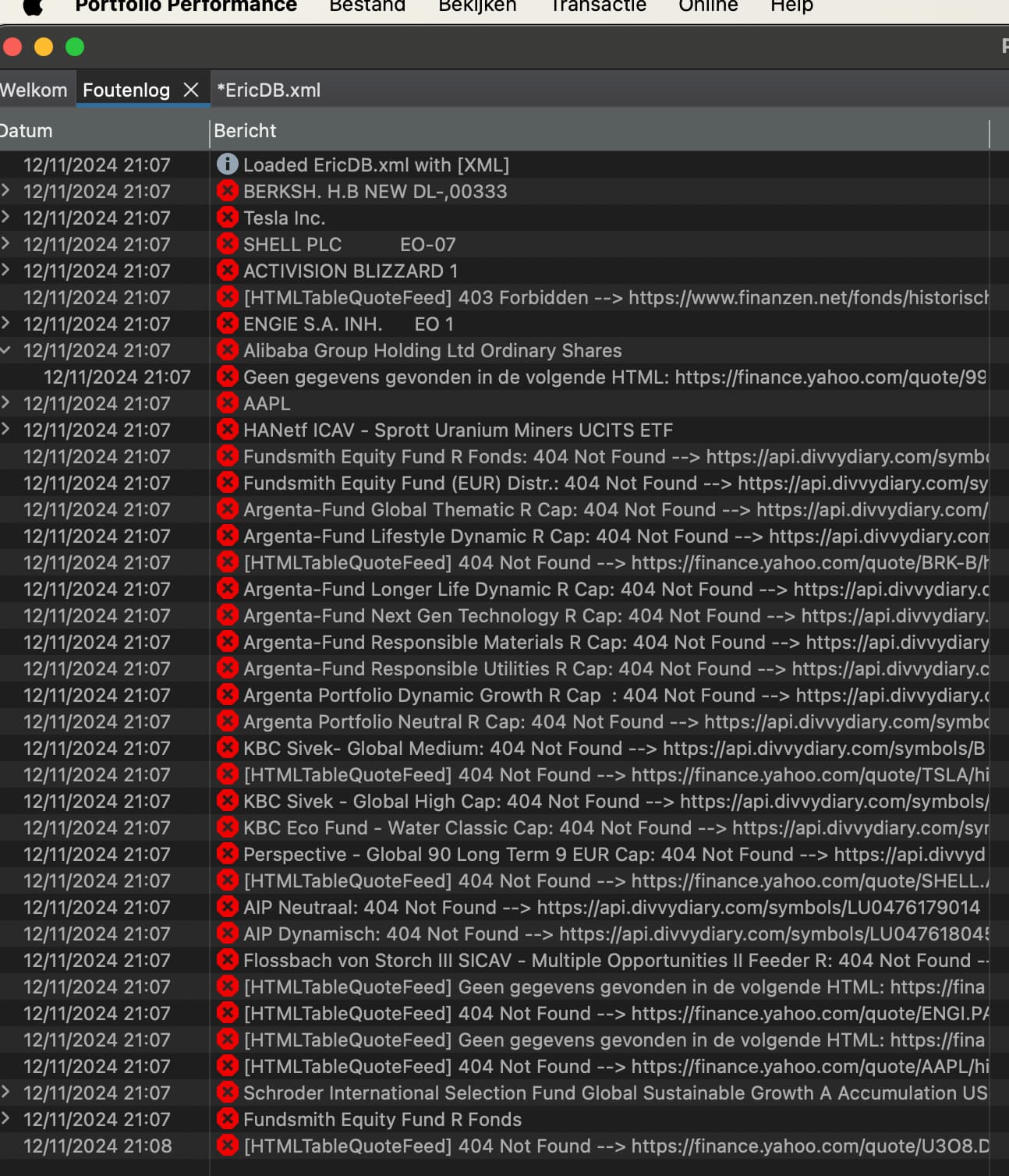
Task: Open the Apple menu
Action: click(32, 6)
